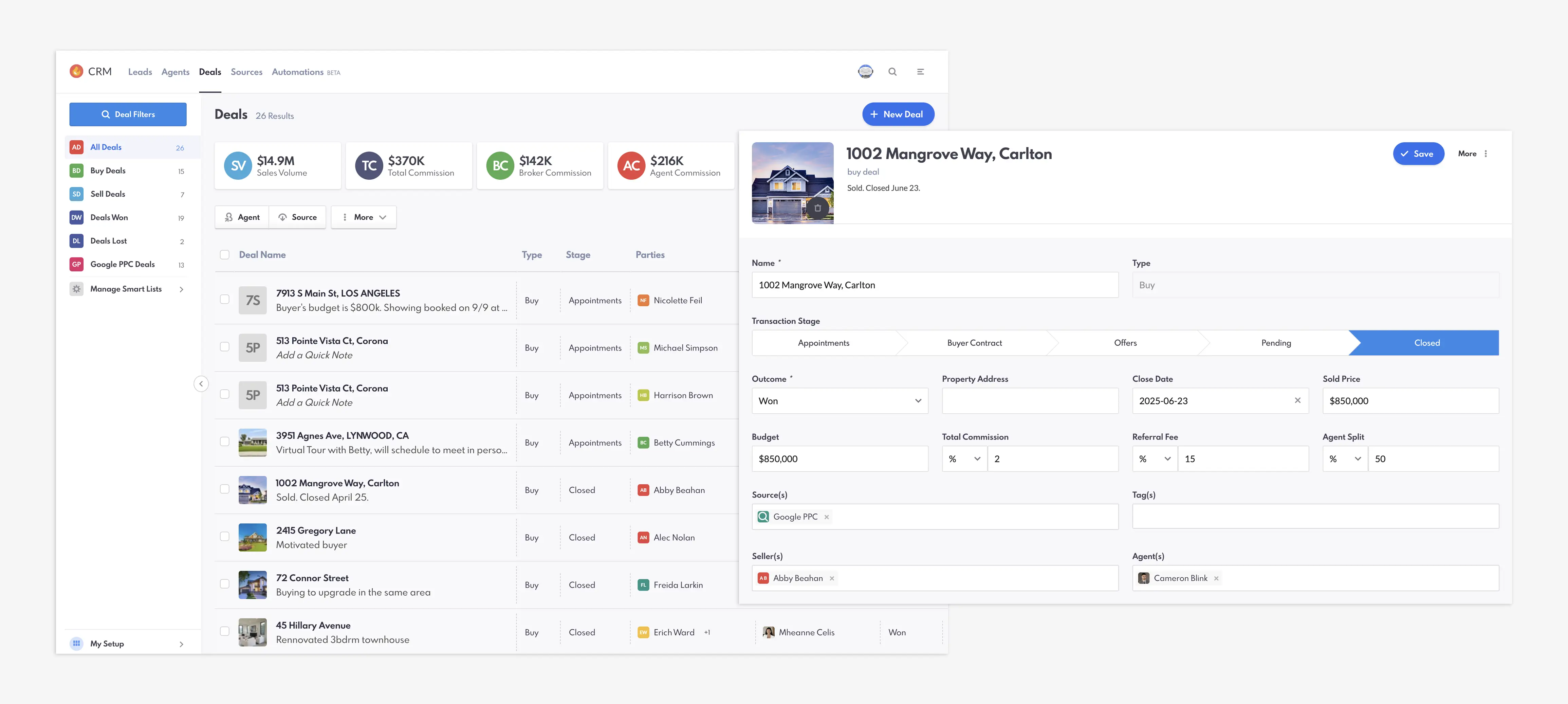Image resolution: width=1568 pixels, height=704 pixels.
Task: Open the Deals Won smart list
Action: (109, 217)
